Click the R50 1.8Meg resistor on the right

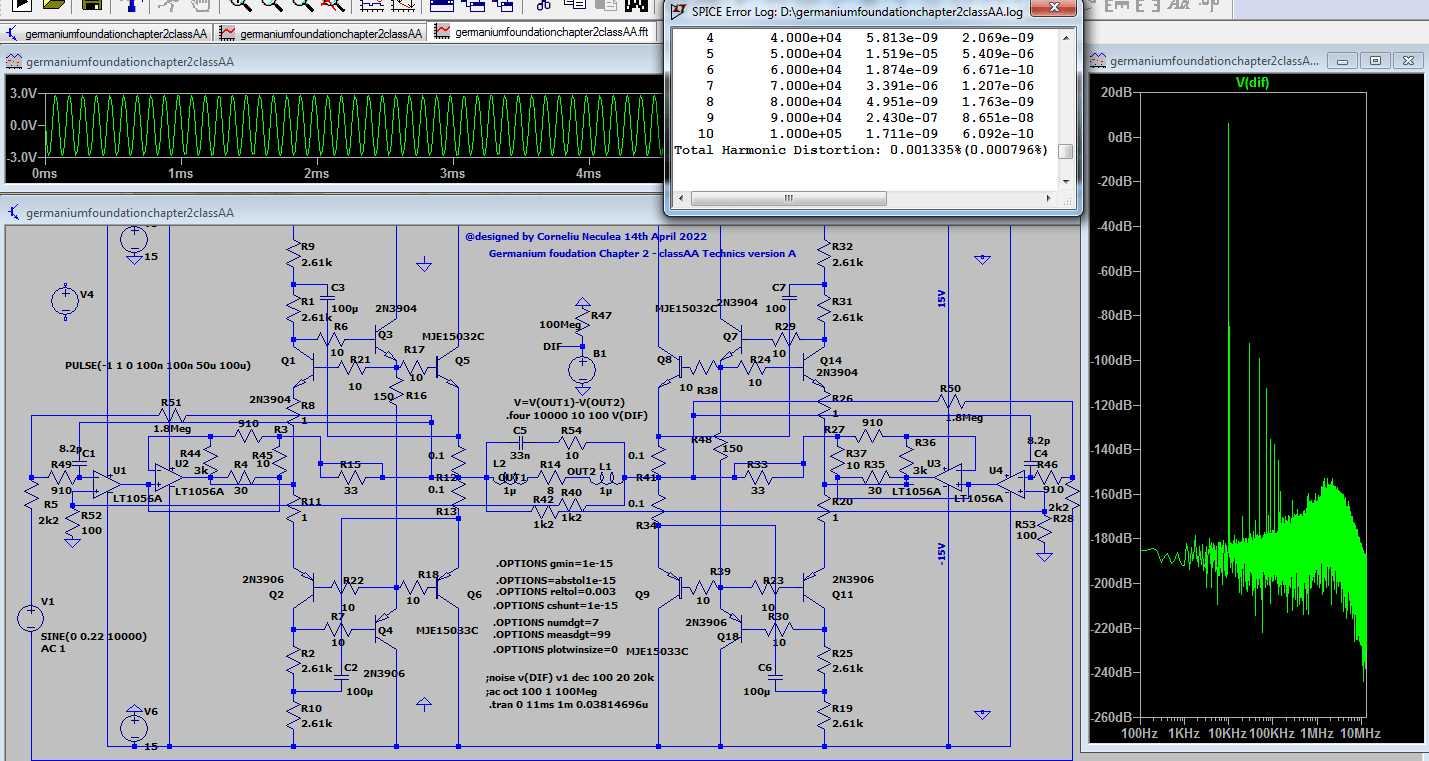pos(950,401)
